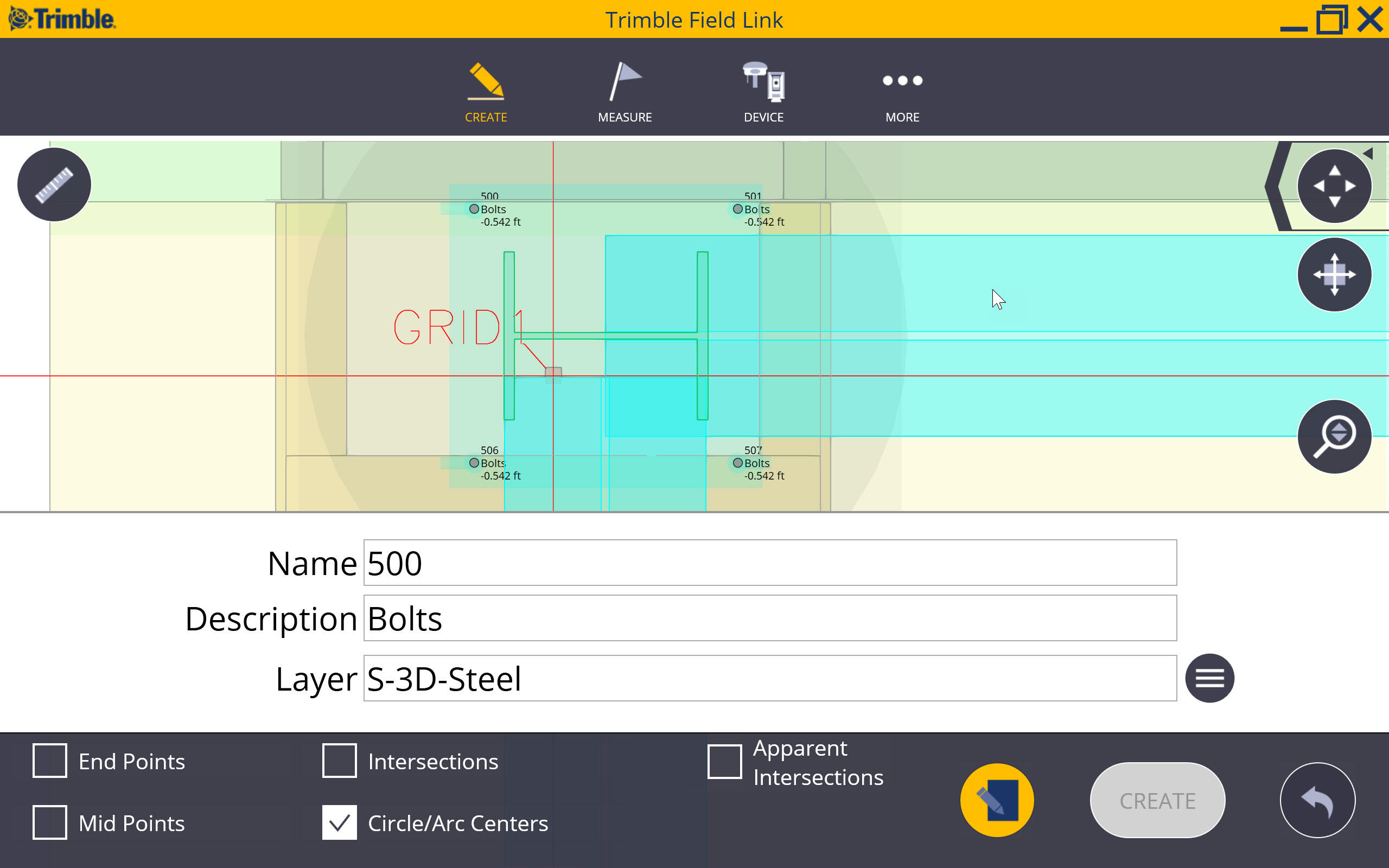Click the CREATE button

[1156, 800]
